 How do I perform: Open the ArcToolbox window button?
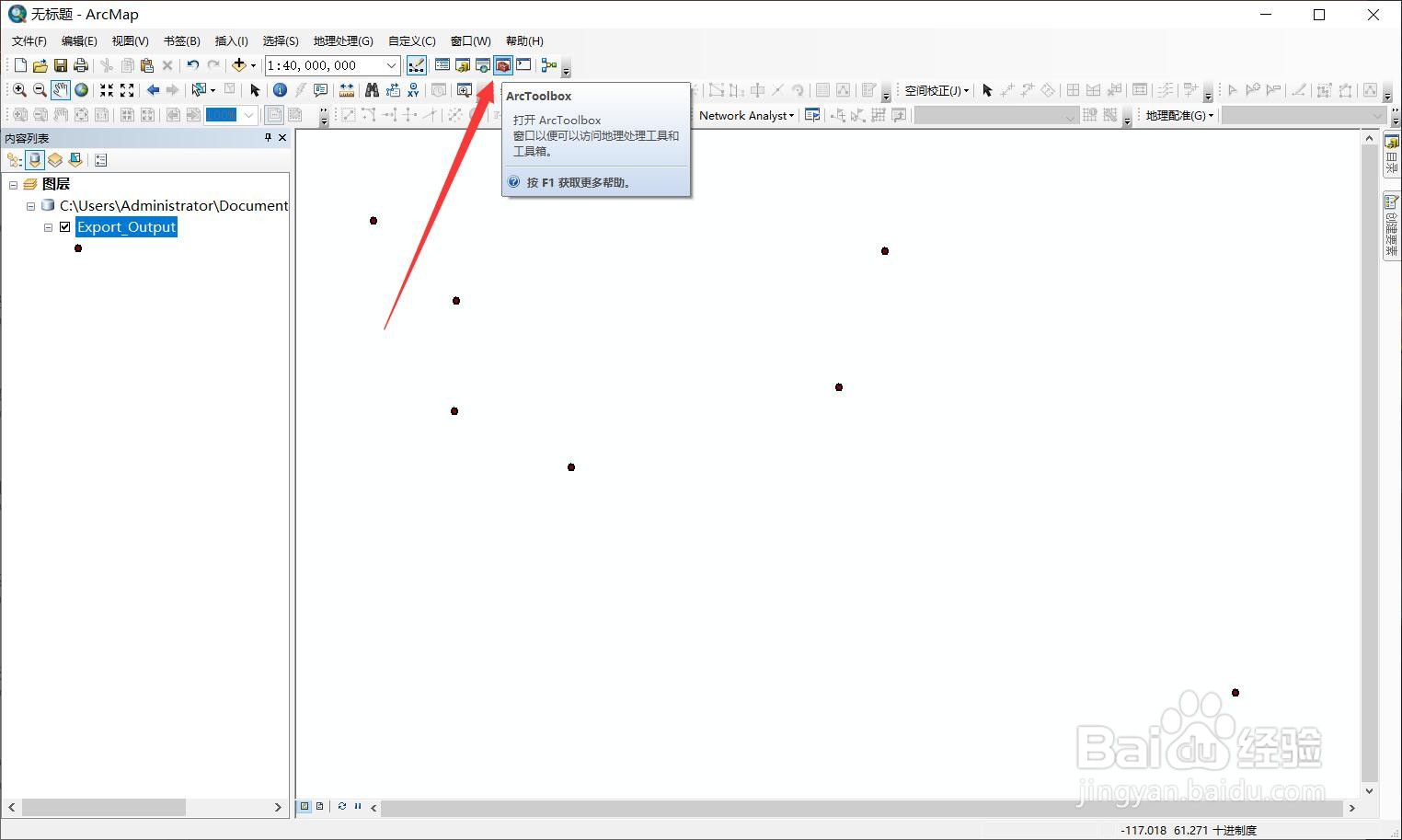pyautogui.click(x=503, y=65)
